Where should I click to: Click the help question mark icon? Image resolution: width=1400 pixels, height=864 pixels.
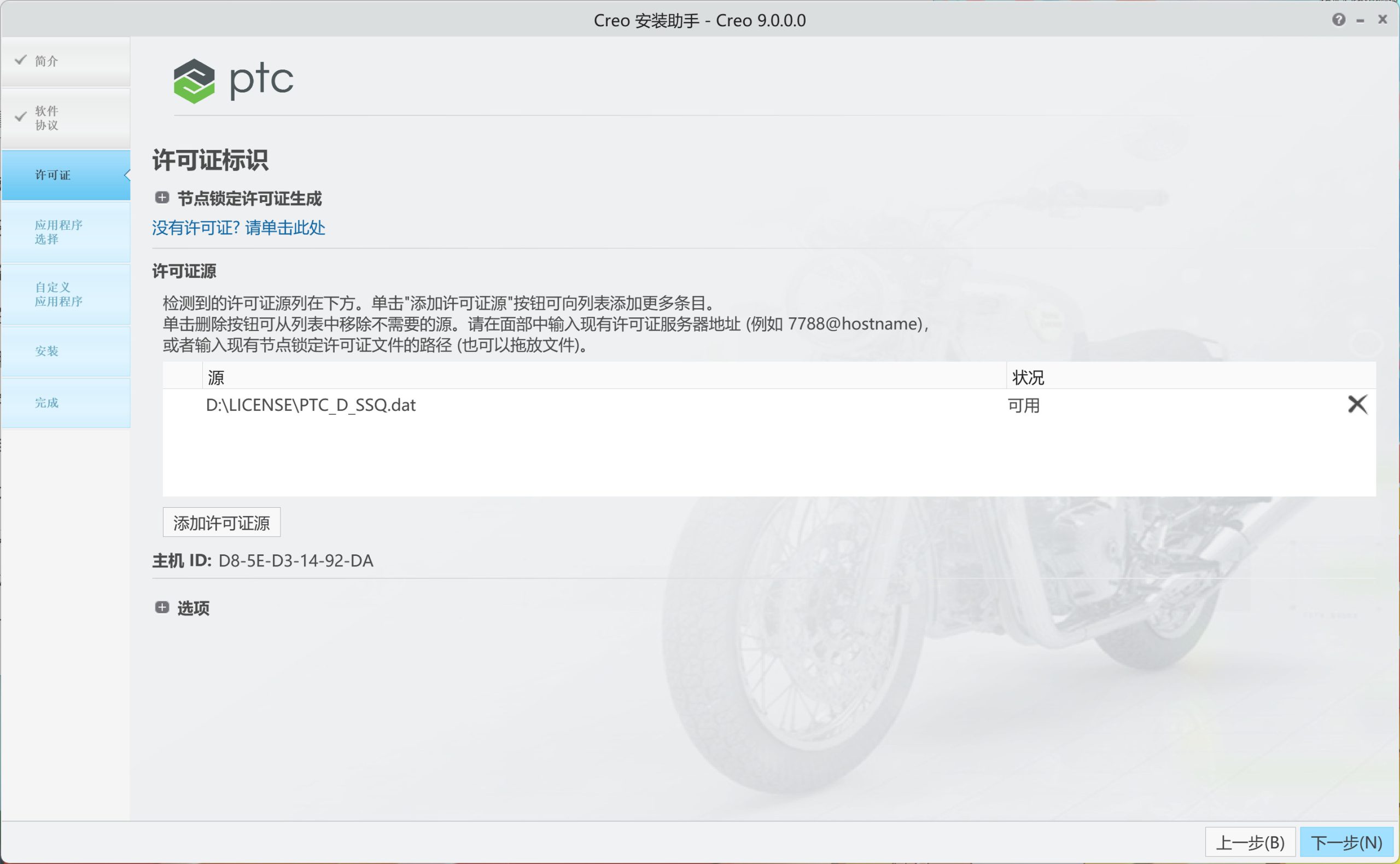click(1338, 20)
